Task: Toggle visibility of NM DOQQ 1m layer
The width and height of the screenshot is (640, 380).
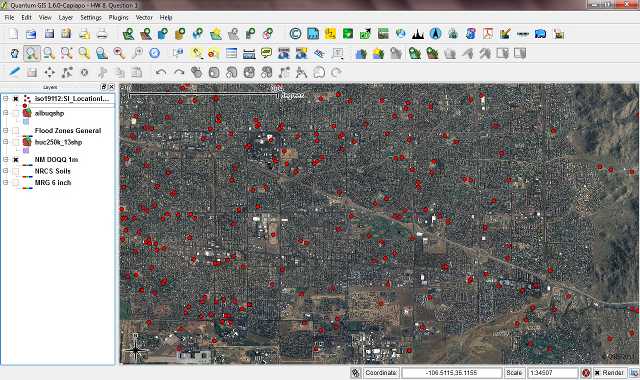Action: pos(16,160)
